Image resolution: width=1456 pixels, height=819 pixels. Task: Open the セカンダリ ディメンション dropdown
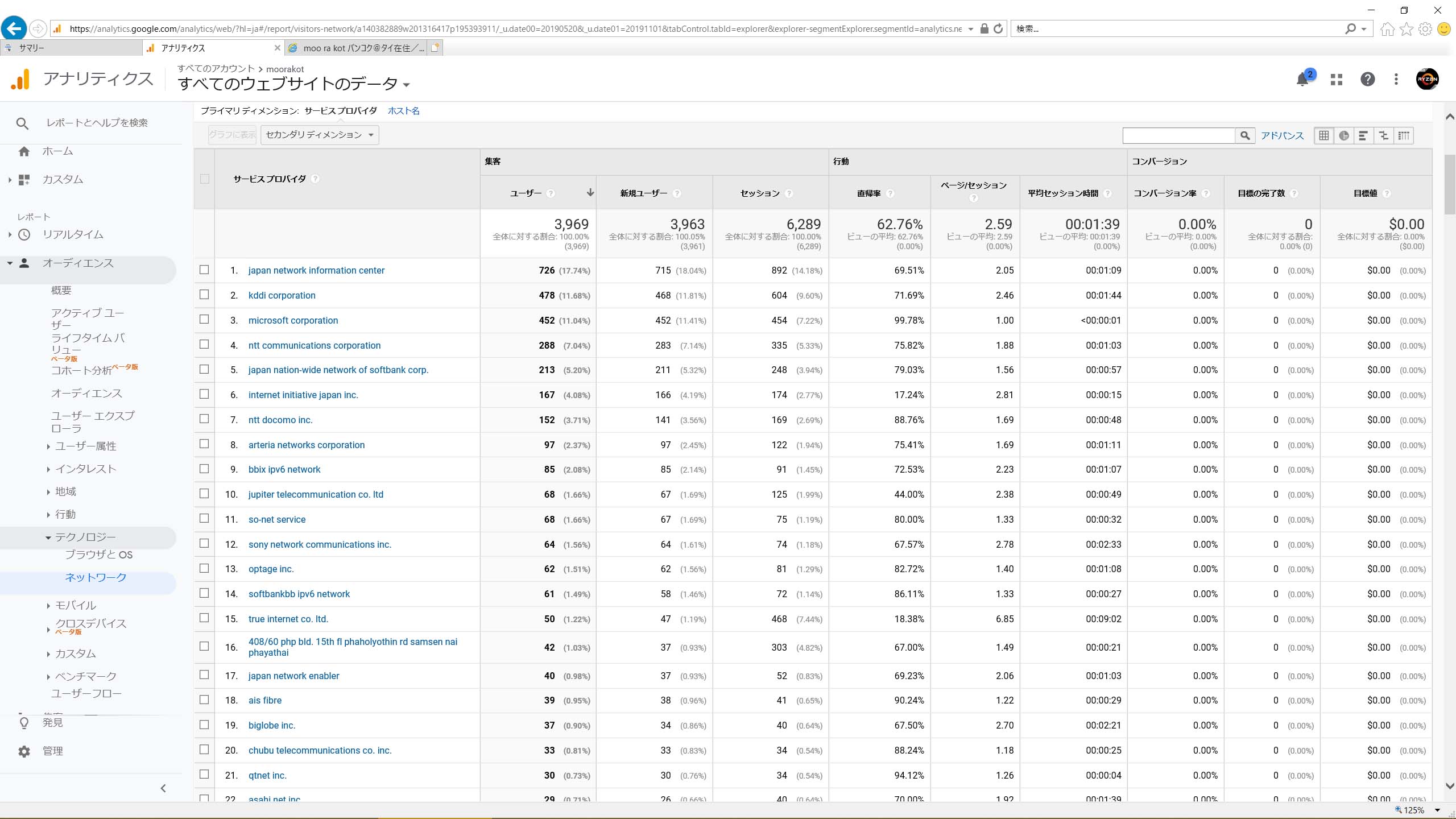pyautogui.click(x=320, y=135)
